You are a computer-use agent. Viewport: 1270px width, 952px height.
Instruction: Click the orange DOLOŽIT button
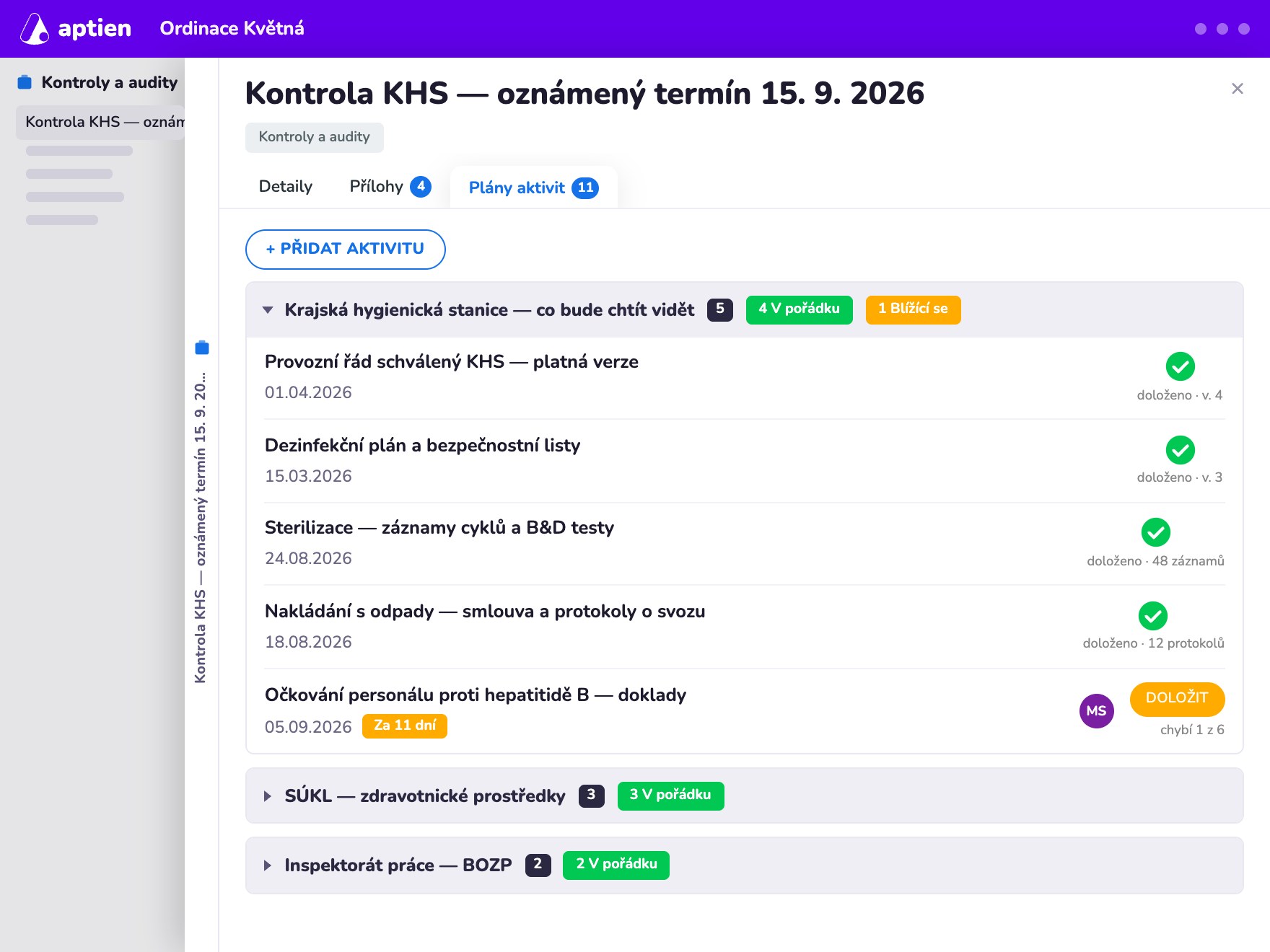click(x=1177, y=698)
